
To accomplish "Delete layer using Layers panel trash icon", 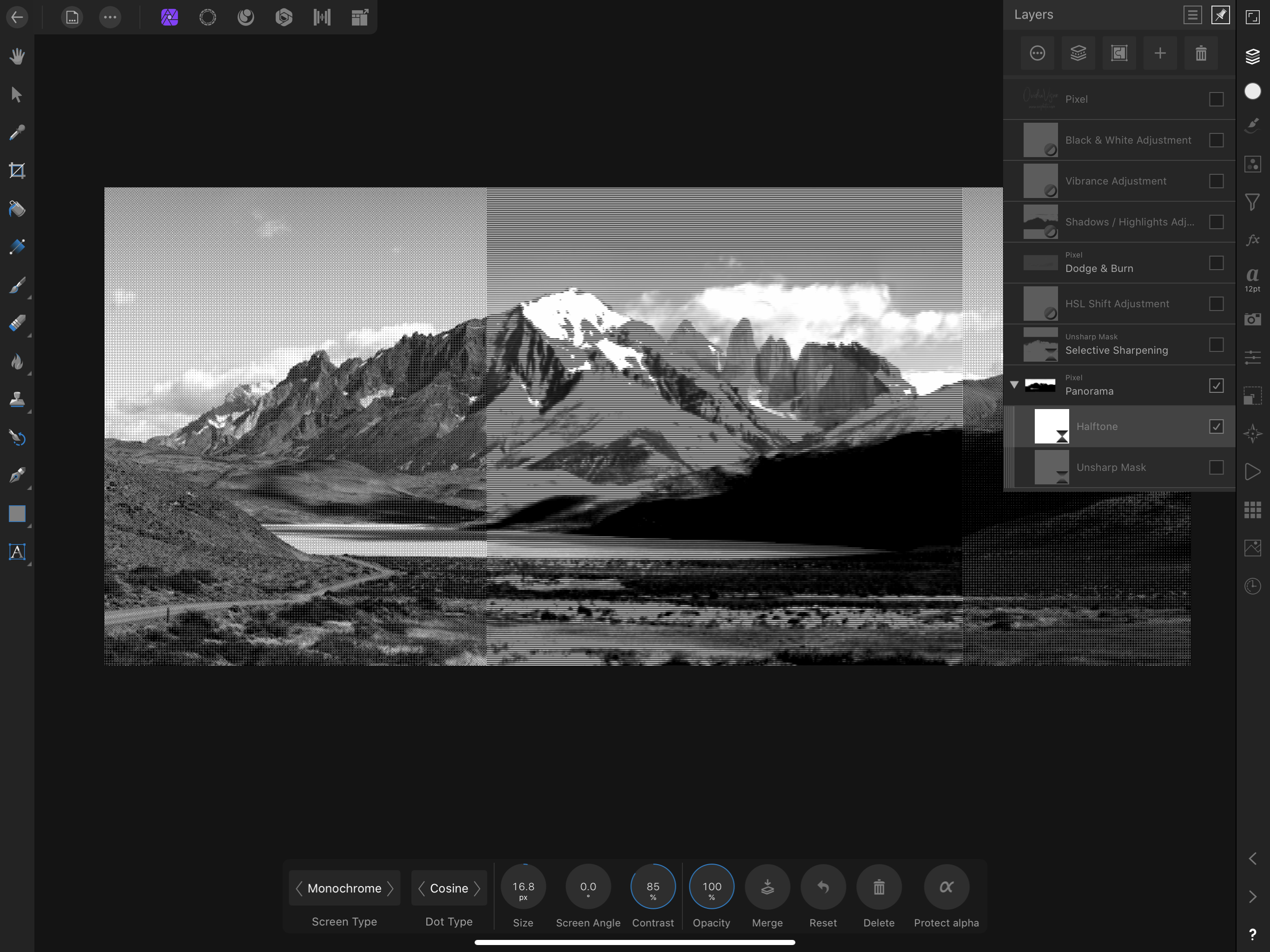I will pyautogui.click(x=1201, y=53).
